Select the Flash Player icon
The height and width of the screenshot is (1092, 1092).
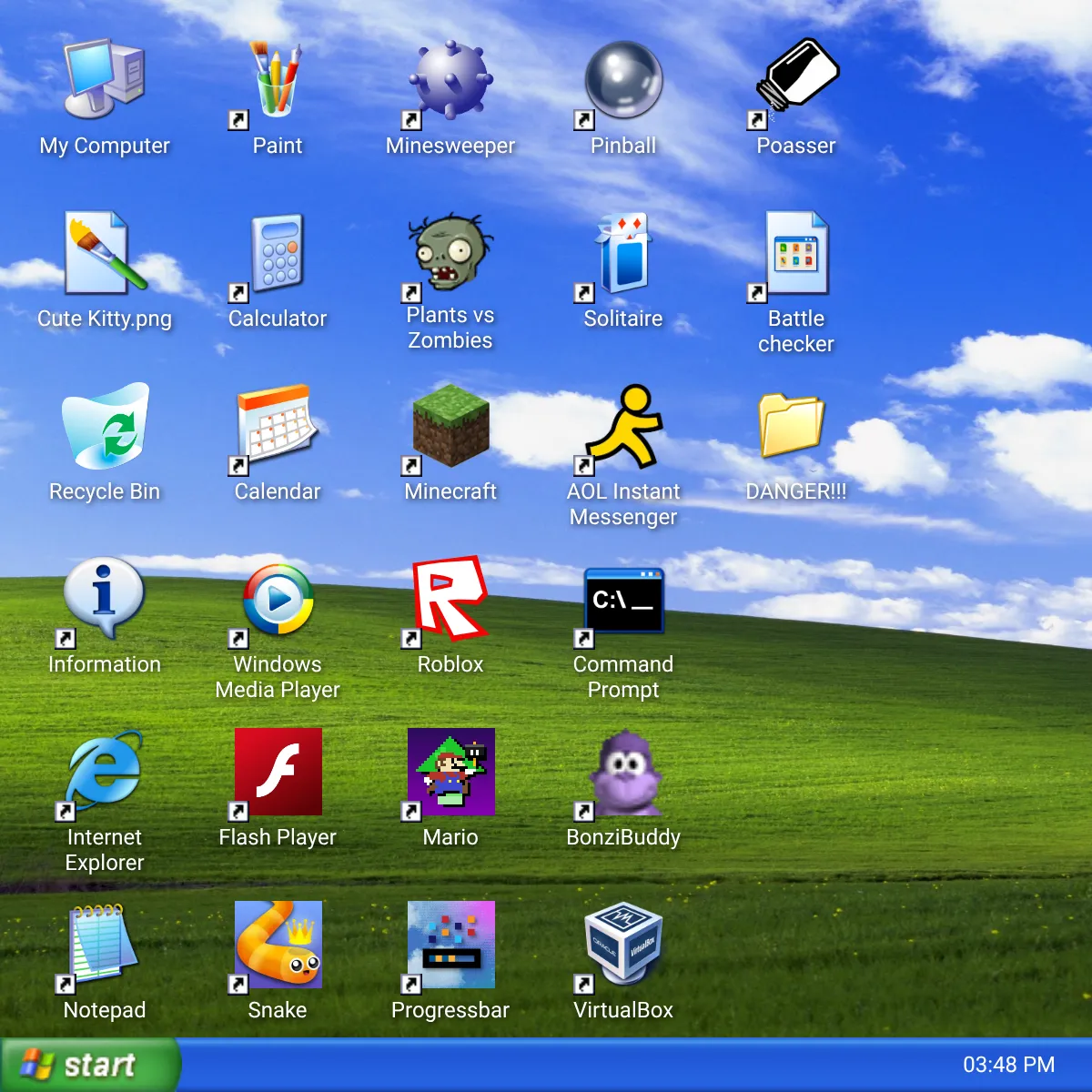278,772
